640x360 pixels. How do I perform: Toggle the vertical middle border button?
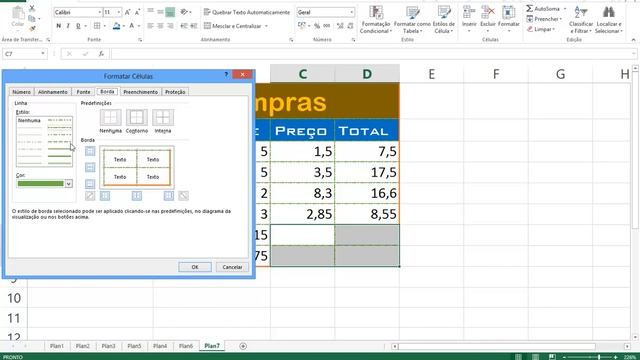click(137, 196)
